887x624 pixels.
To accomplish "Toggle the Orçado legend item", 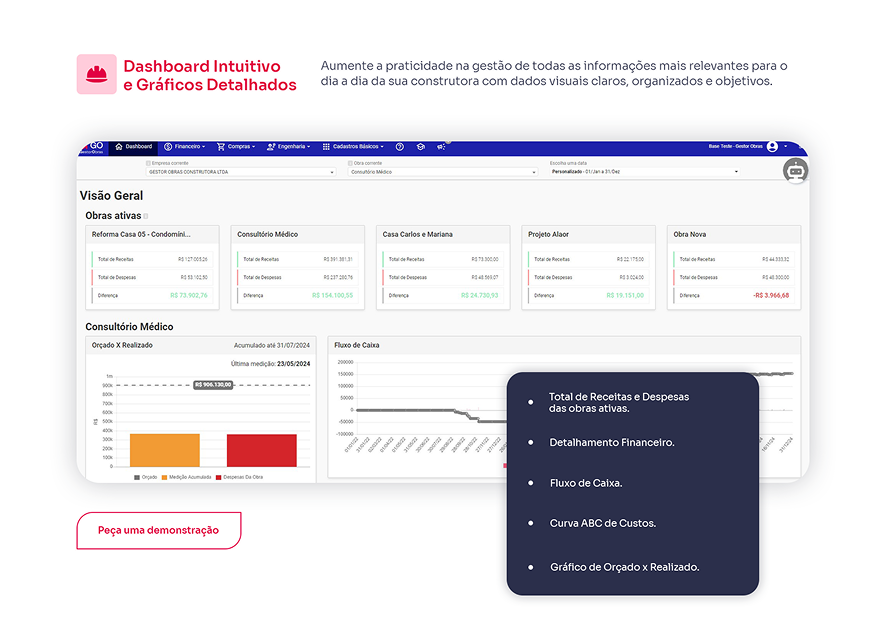I will (145, 477).
